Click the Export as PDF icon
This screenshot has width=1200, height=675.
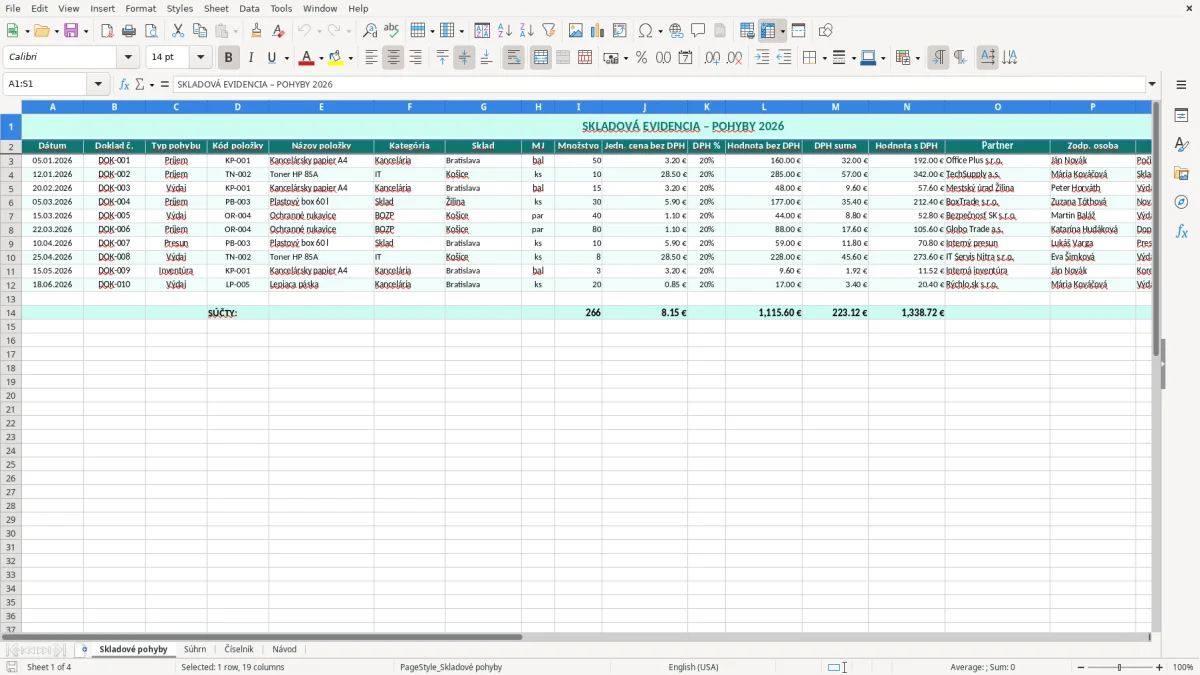coord(107,31)
